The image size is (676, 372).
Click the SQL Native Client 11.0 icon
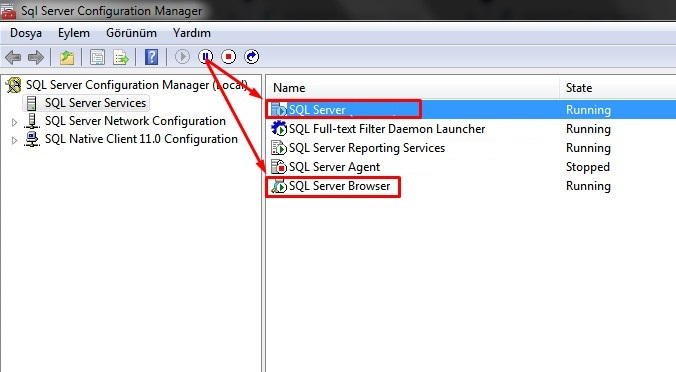pos(31,139)
